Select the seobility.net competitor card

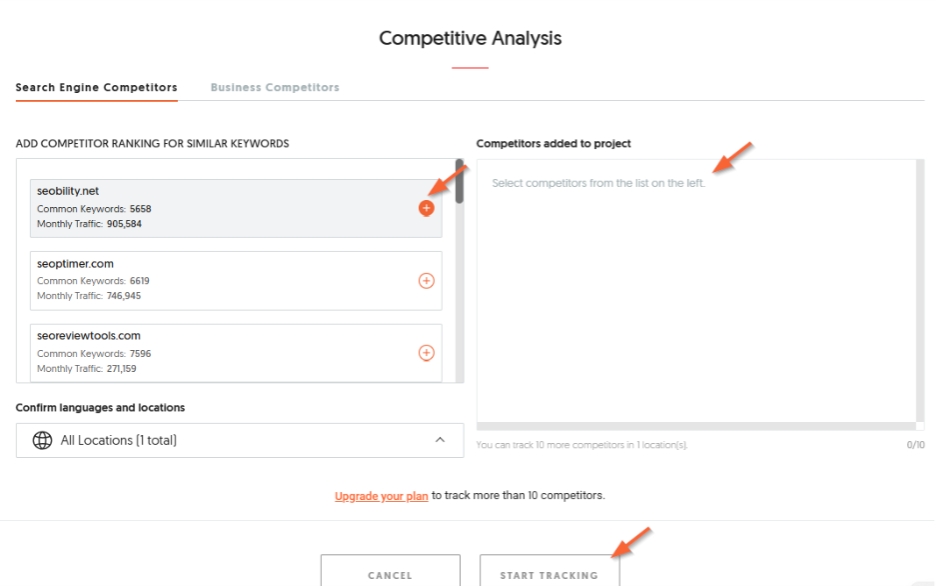pos(236,208)
